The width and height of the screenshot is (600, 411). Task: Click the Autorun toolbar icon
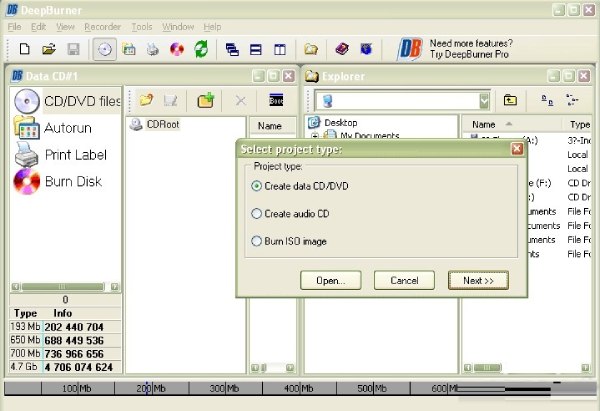point(129,49)
